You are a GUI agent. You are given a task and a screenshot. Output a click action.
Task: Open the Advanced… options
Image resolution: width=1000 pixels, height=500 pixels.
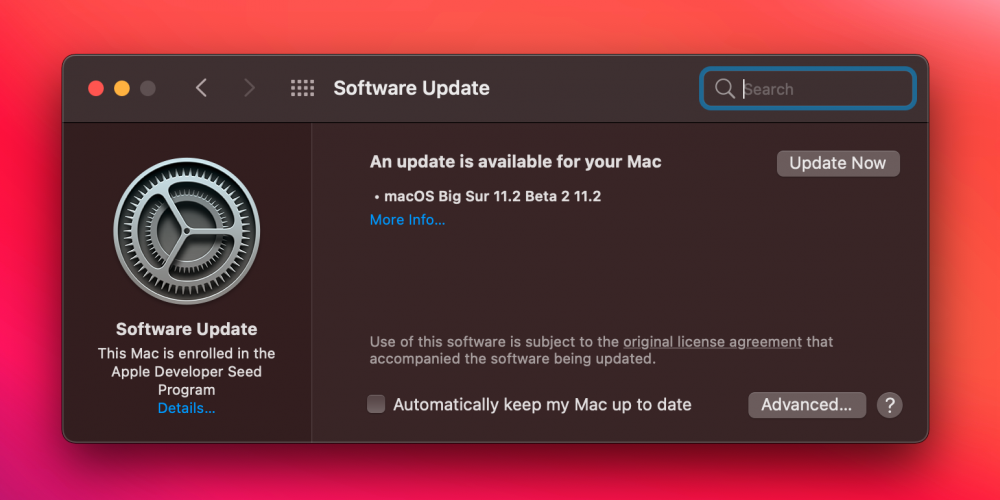[807, 405]
